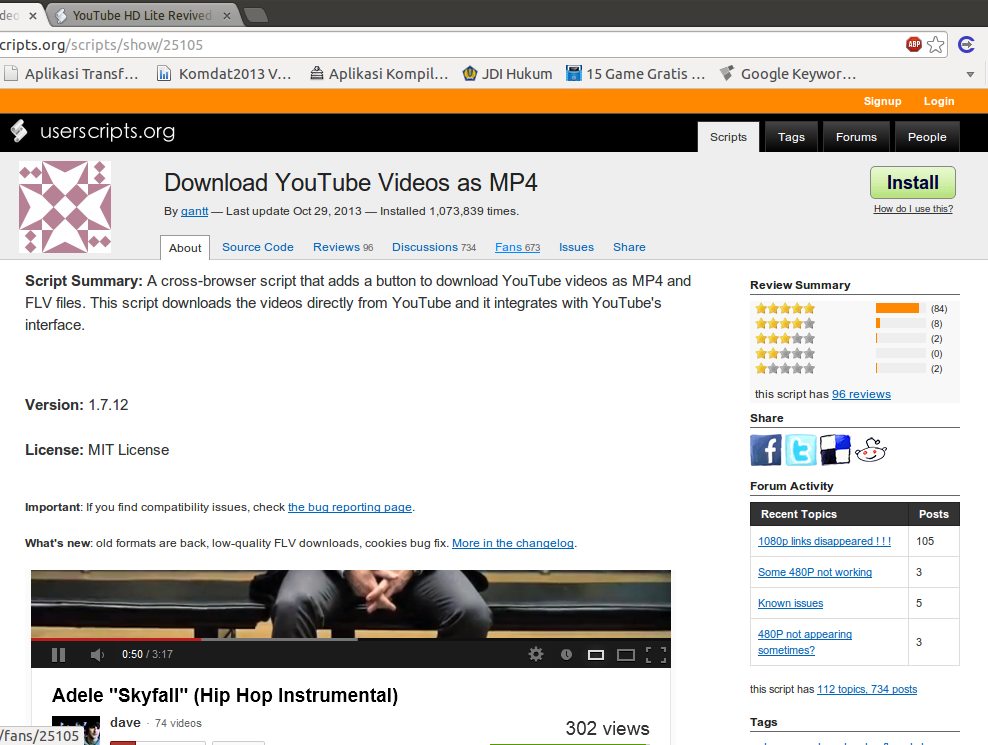
Task: Switch to small player size
Action: [595, 655]
